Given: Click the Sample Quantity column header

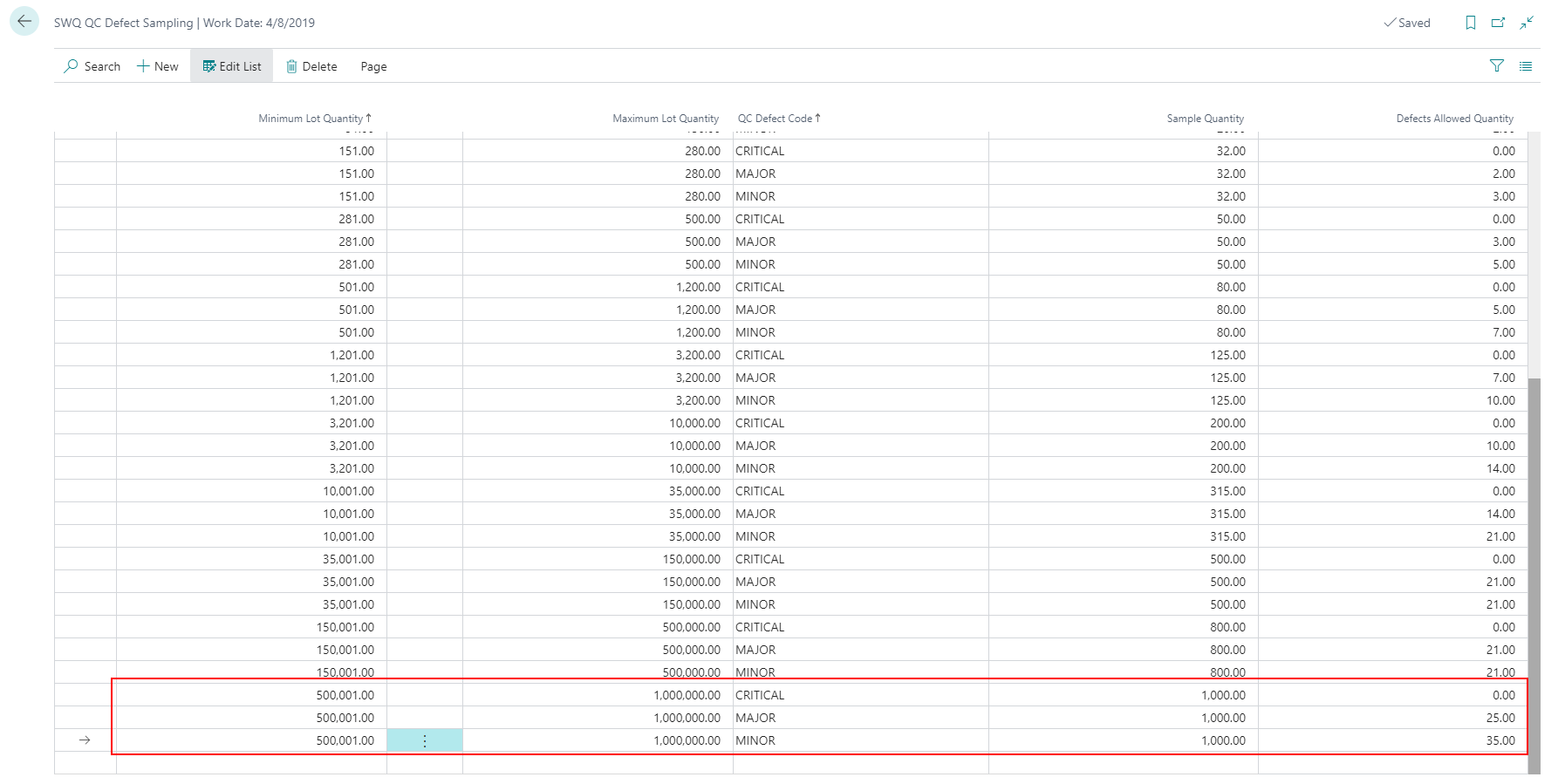Looking at the screenshot, I should click(x=1206, y=119).
